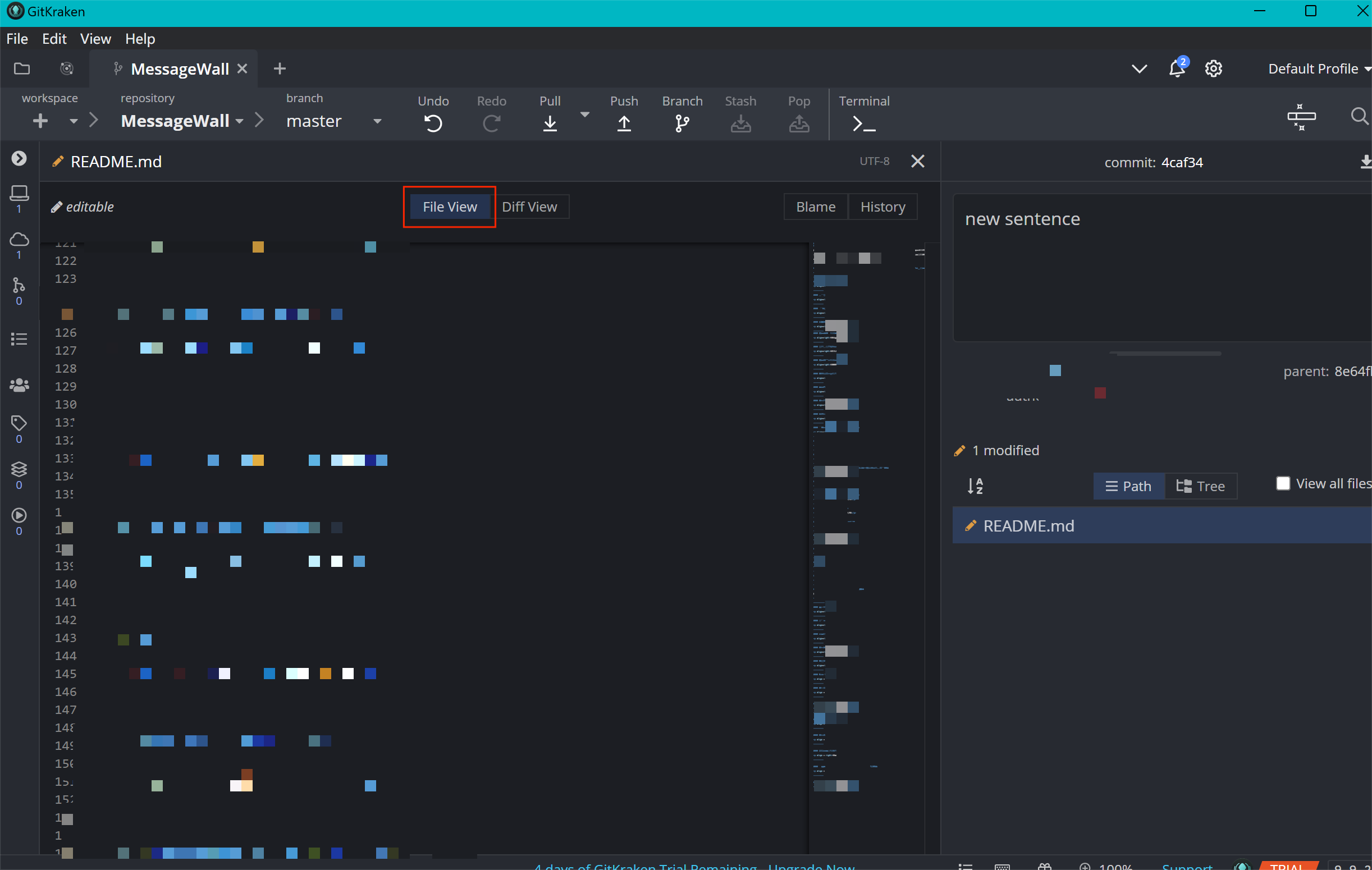
Task: Click the search magnifier icon
Action: pyautogui.click(x=1360, y=117)
